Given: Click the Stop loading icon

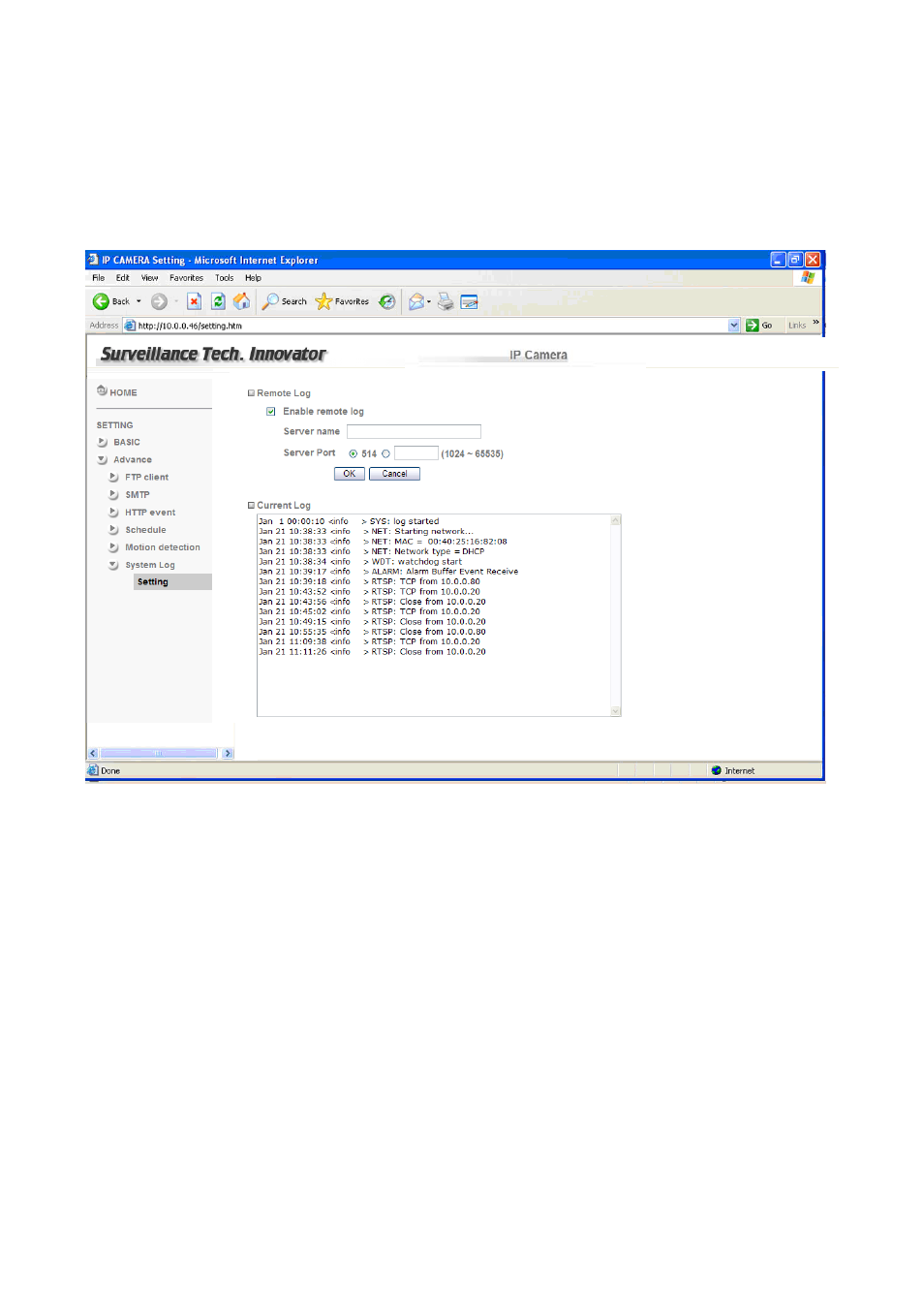Looking at the screenshot, I should 194,301.
